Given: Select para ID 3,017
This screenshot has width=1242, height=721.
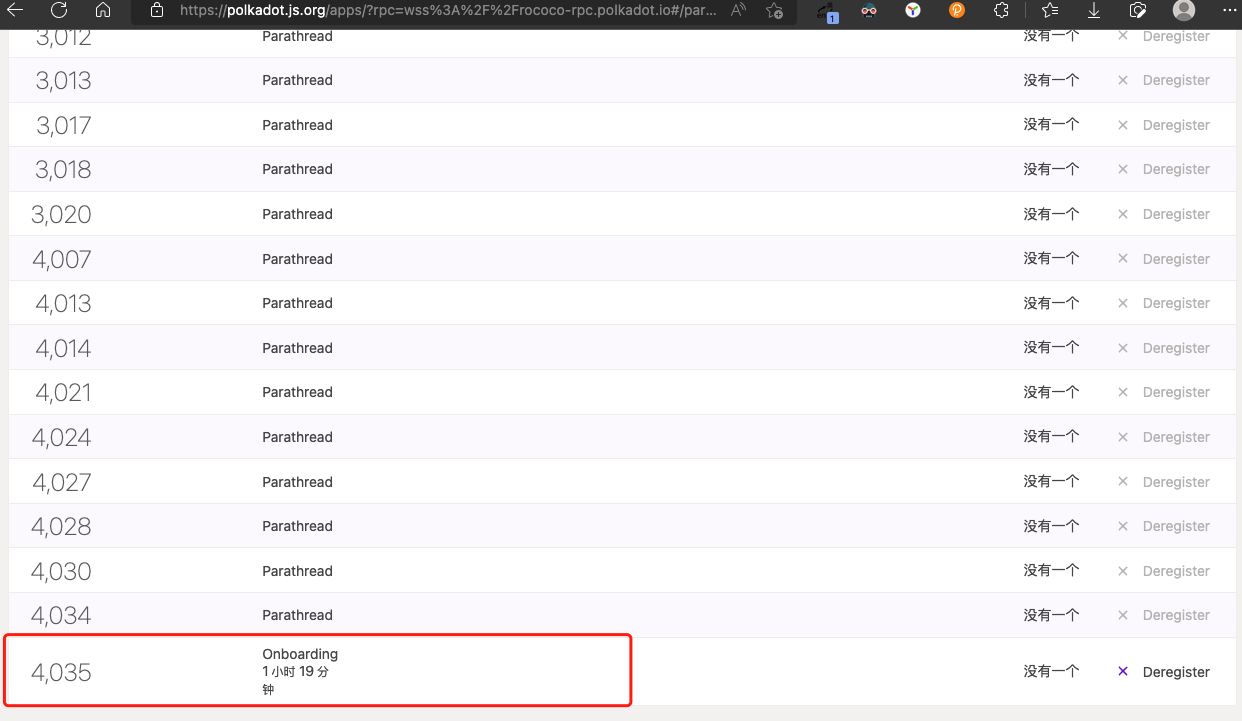Looking at the screenshot, I should (63, 126).
